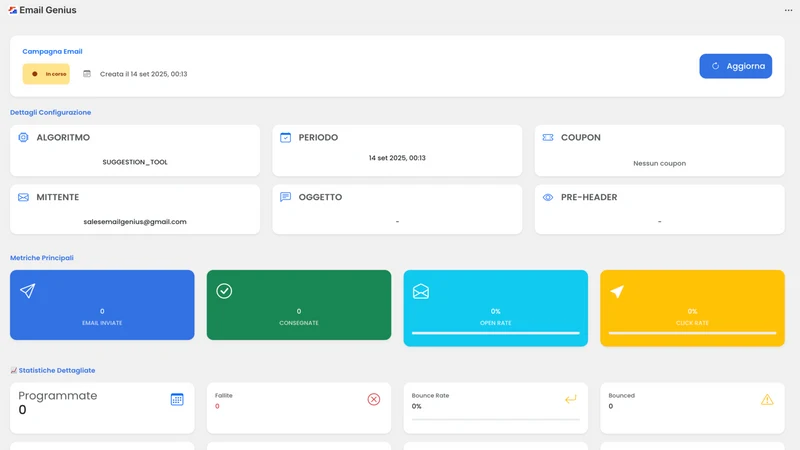
Task: Click the Mittente envelope icon
Action: [x=23, y=197]
